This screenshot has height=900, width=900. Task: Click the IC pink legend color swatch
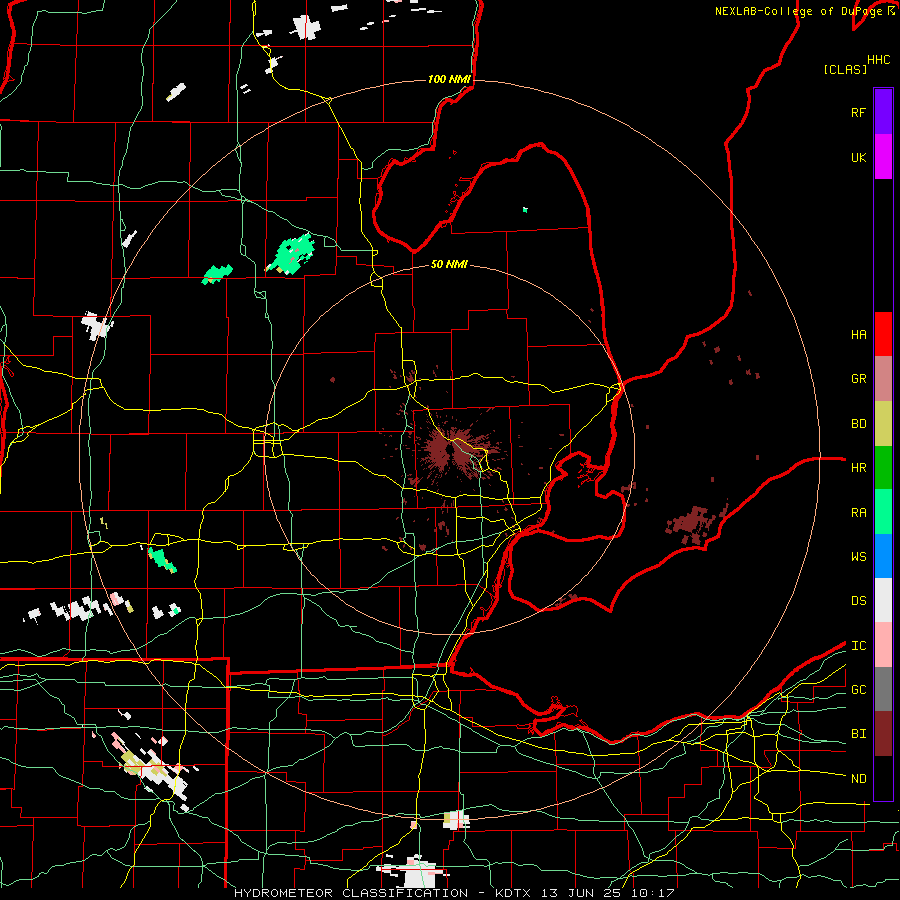(x=883, y=645)
